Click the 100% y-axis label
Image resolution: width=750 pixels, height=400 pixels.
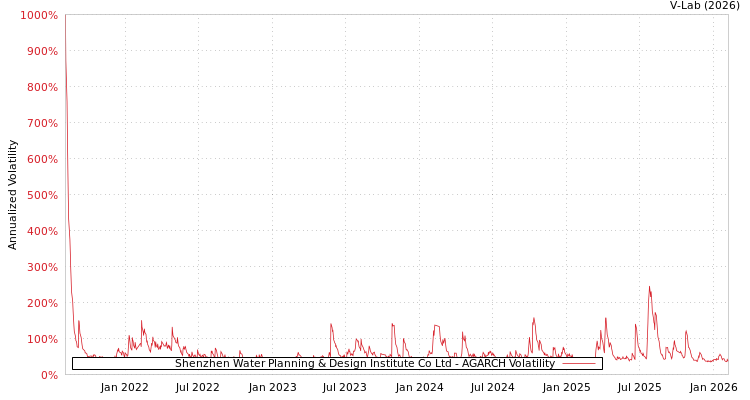[42, 339]
